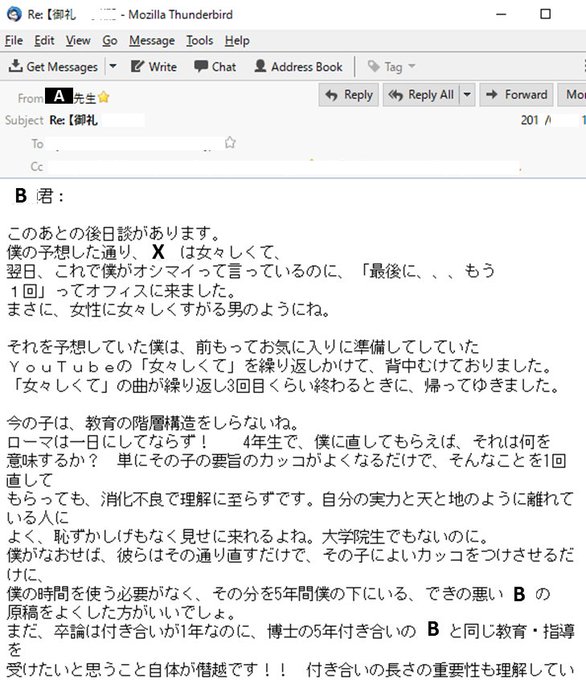Open the Get Messages dropdown arrow

click(x=113, y=66)
